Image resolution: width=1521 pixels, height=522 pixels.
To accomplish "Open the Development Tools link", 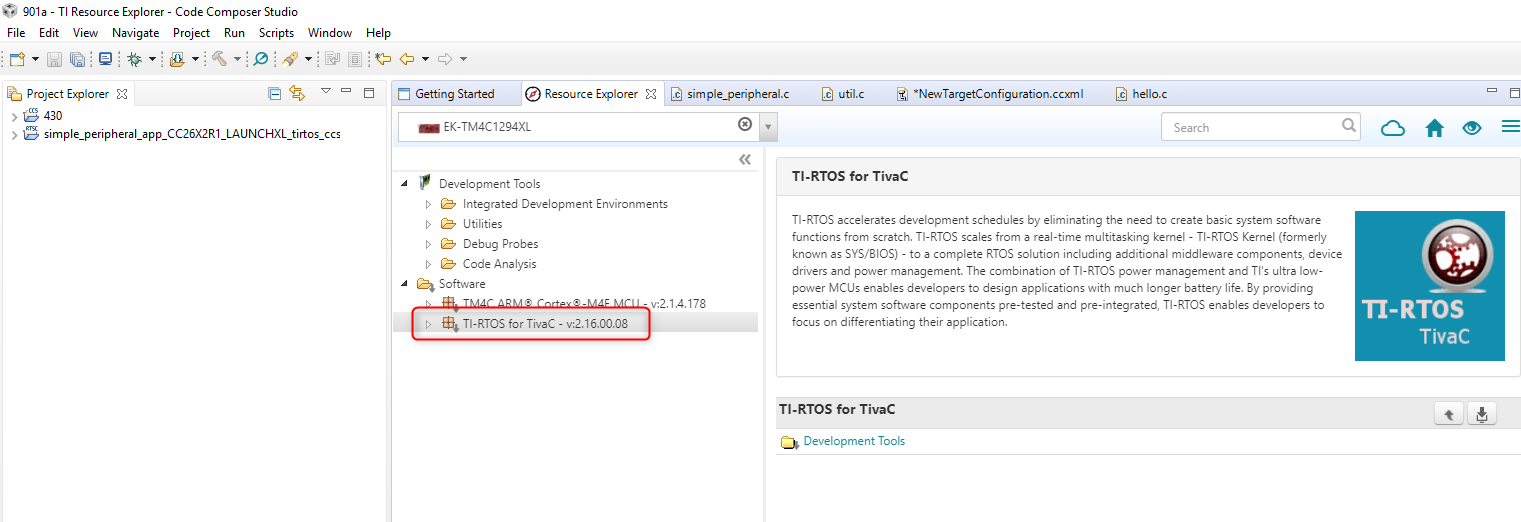I will [x=854, y=441].
